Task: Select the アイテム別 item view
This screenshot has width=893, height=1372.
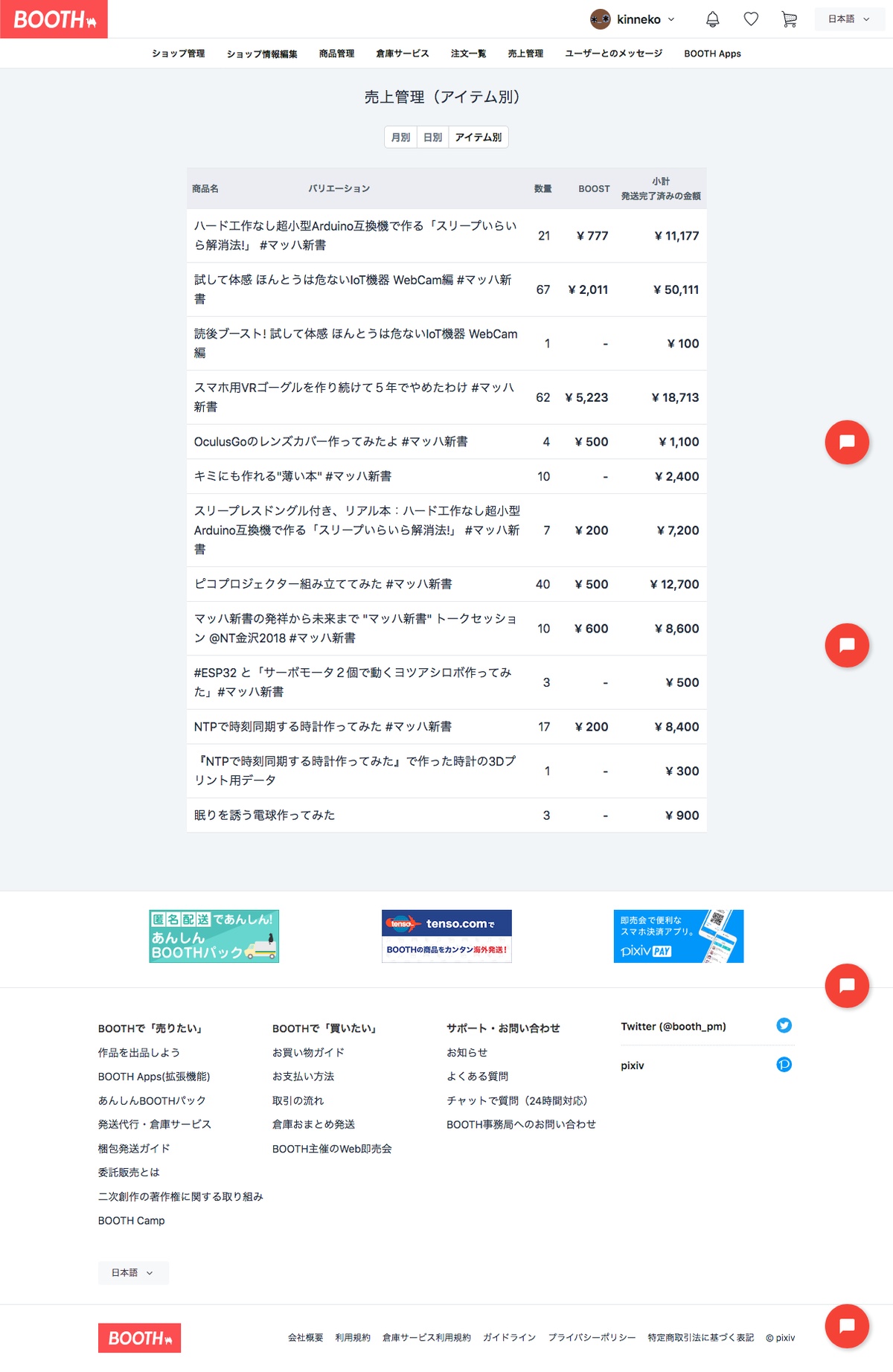Action: point(478,138)
